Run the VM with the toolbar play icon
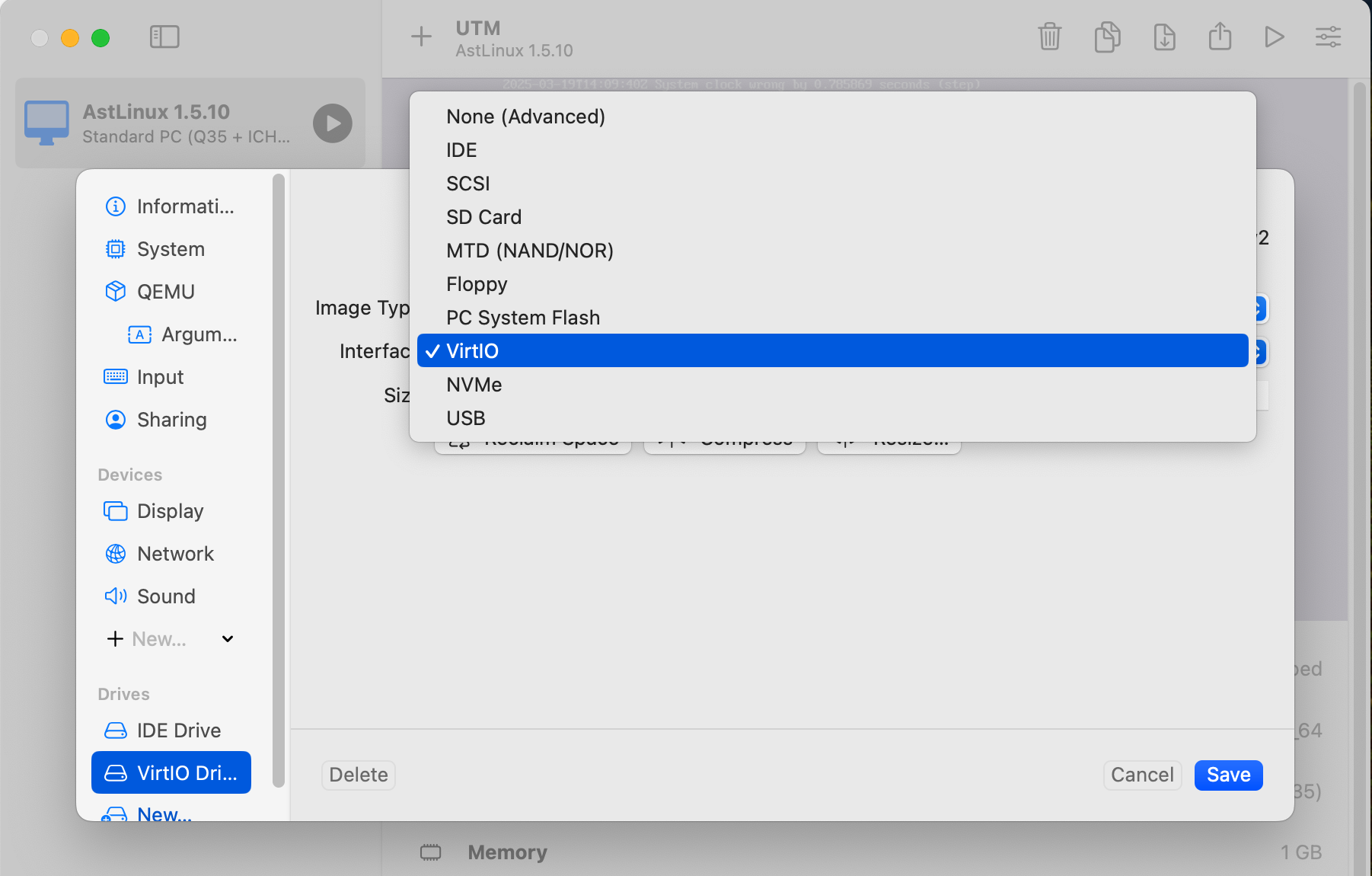 click(x=1274, y=37)
